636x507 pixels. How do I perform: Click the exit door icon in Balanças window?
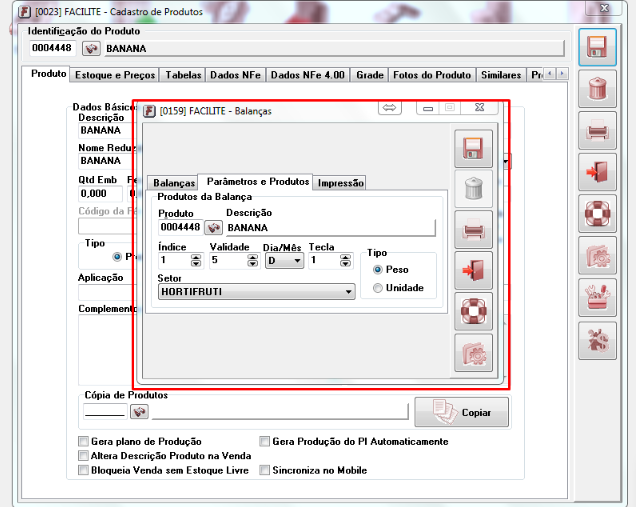coord(473,271)
